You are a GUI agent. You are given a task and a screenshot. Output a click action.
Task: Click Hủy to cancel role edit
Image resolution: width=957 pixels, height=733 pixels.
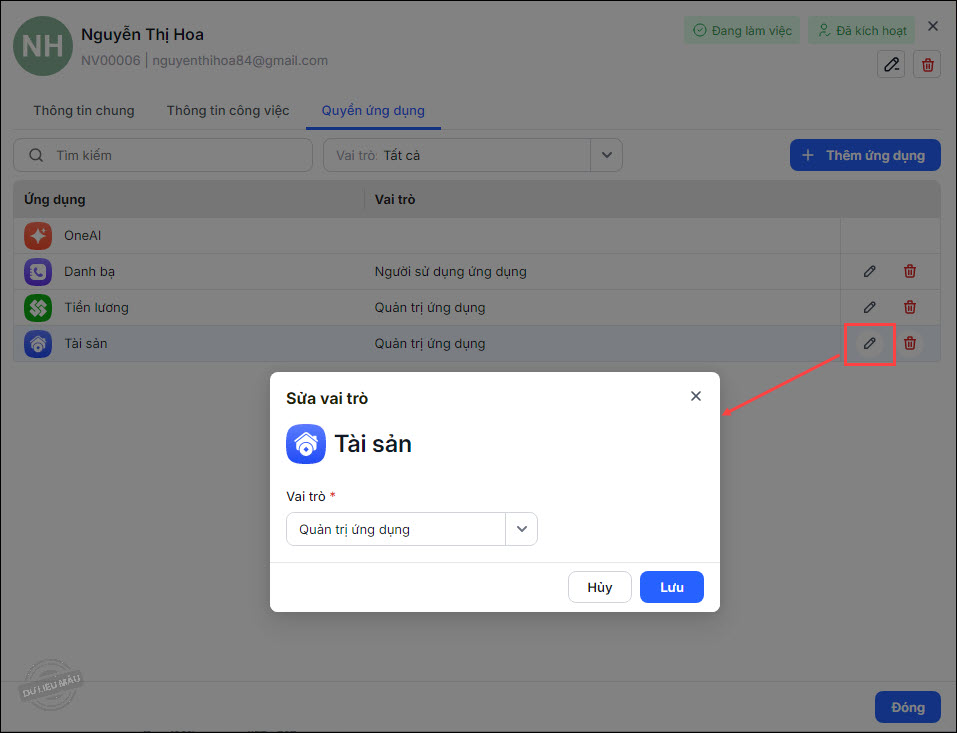(599, 587)
